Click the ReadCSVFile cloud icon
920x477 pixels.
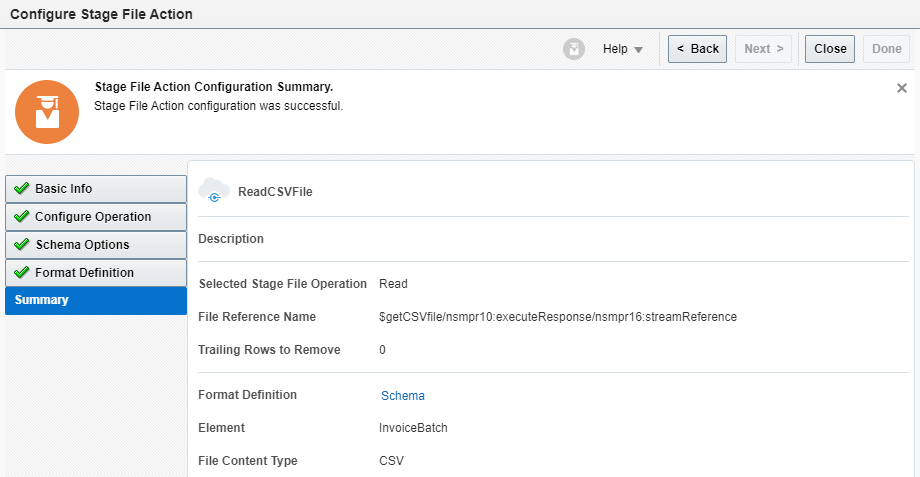214,190
